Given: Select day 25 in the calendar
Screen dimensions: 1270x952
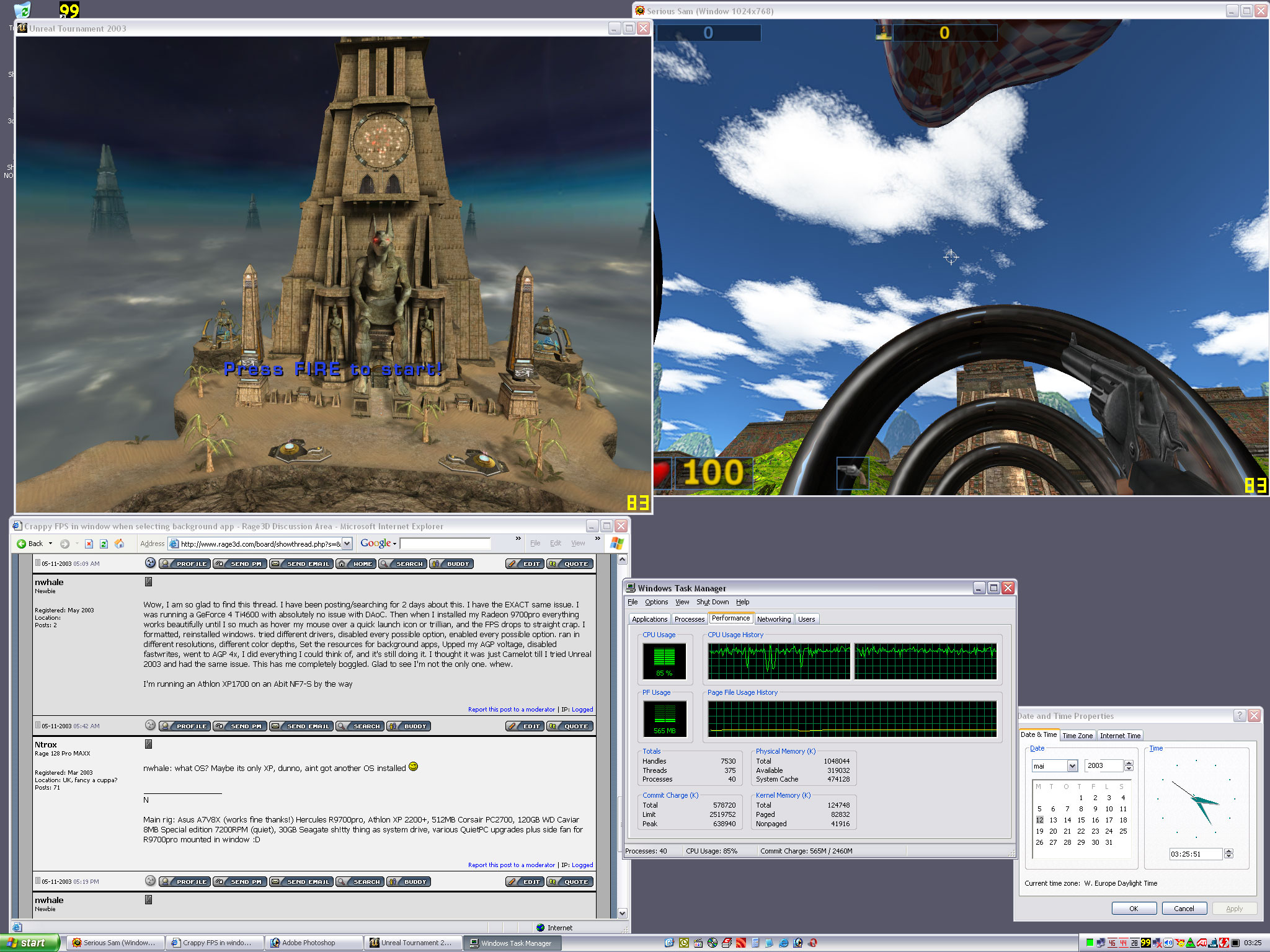Looking at the screenshot, I should [1122, 831].
